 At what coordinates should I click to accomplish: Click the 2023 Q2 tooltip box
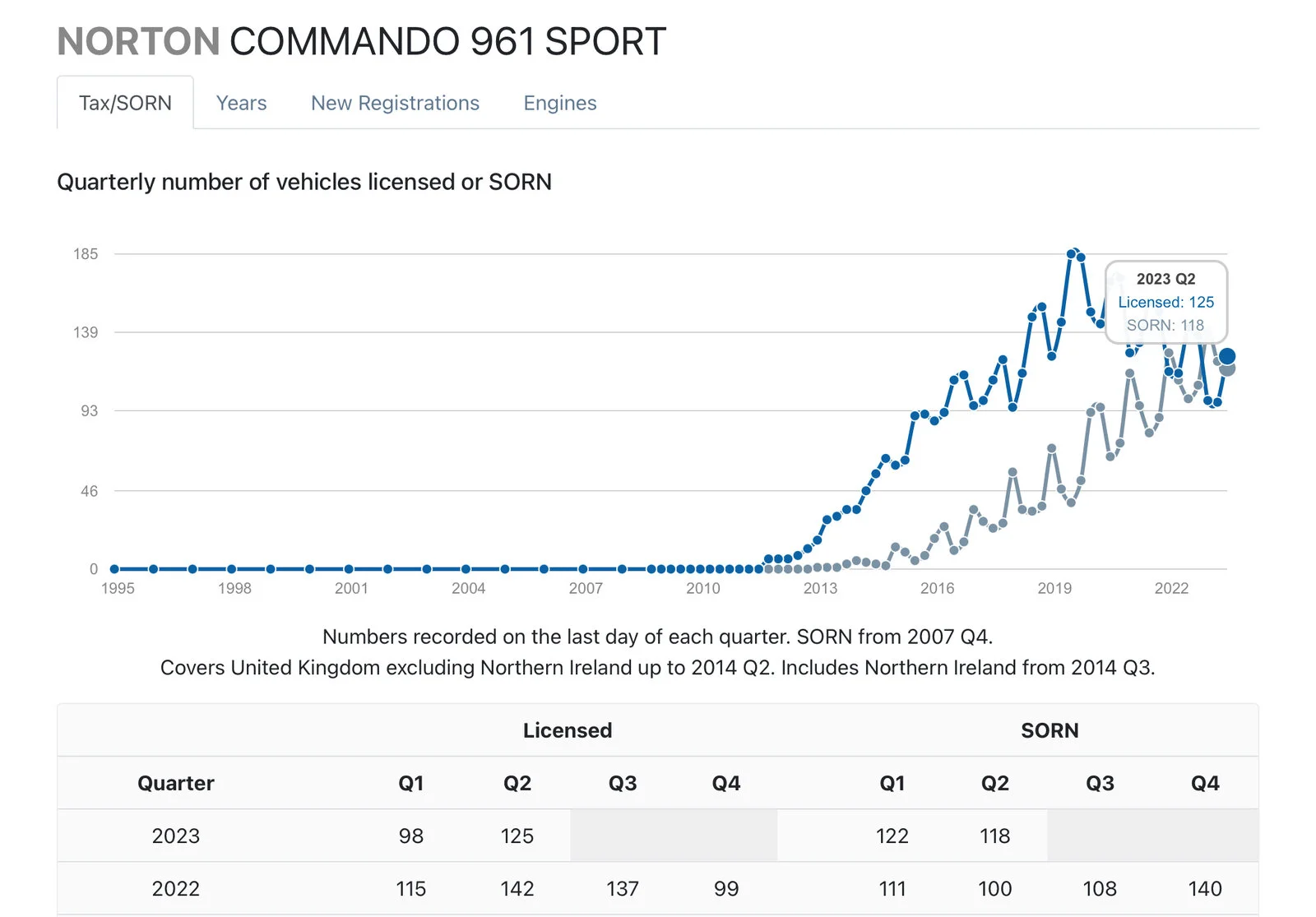coord(1165,302)
